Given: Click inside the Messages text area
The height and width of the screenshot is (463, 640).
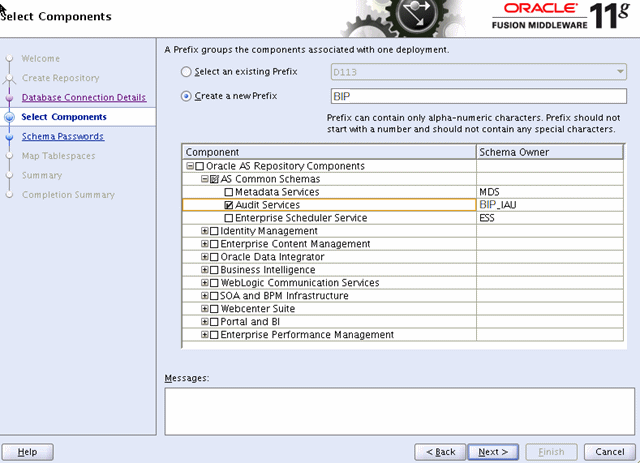Looking at the screenshot, I should tap(400, 412).
